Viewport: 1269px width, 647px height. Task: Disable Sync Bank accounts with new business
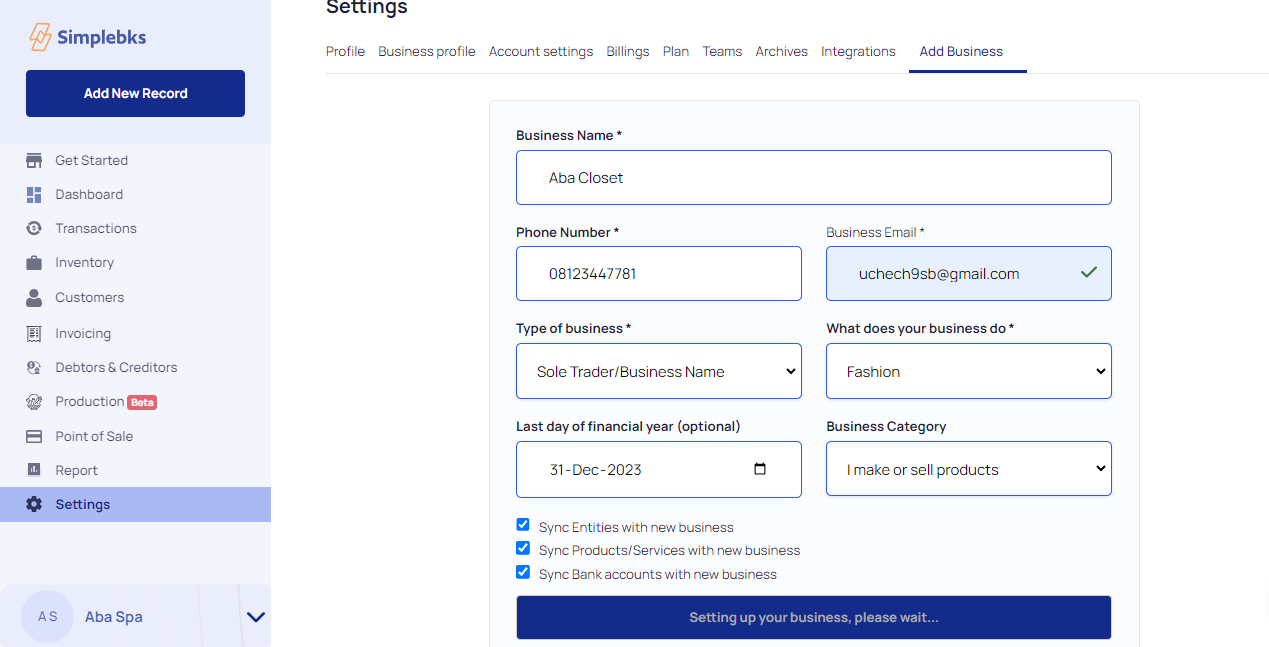(x=523, y=572)
